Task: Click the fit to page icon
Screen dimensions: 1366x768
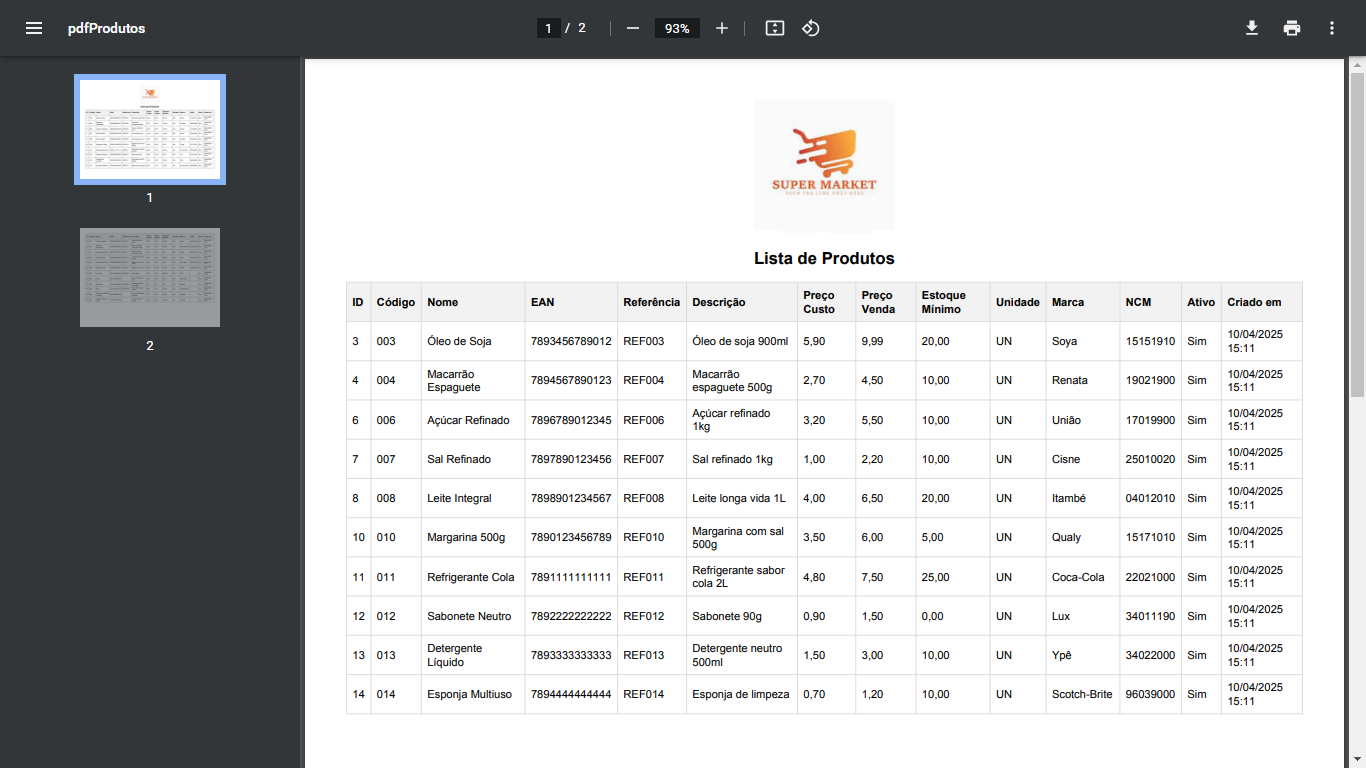Action: (775, 28)
